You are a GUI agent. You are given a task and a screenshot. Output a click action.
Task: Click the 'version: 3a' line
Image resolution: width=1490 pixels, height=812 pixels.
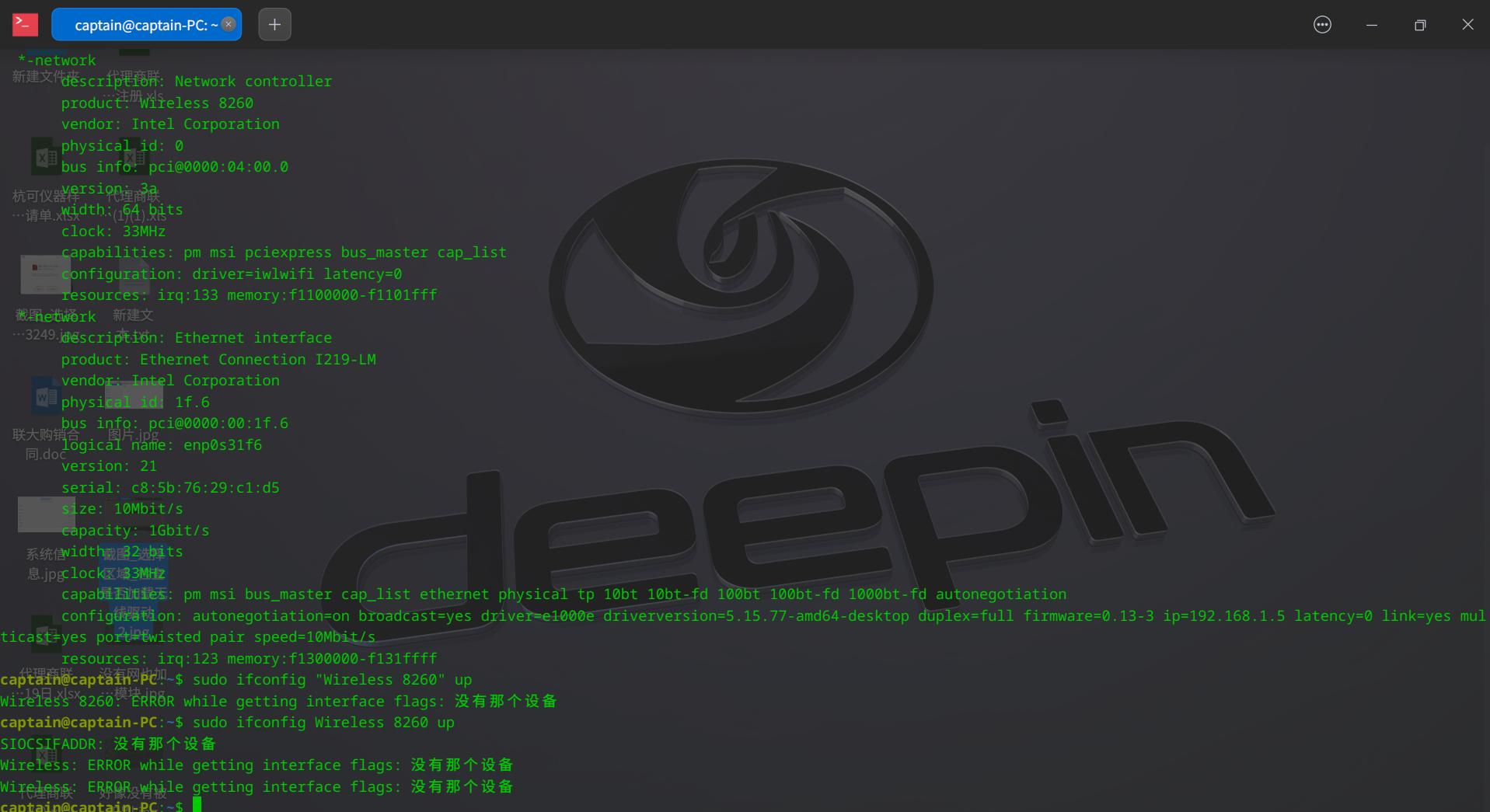pos(110,189)
